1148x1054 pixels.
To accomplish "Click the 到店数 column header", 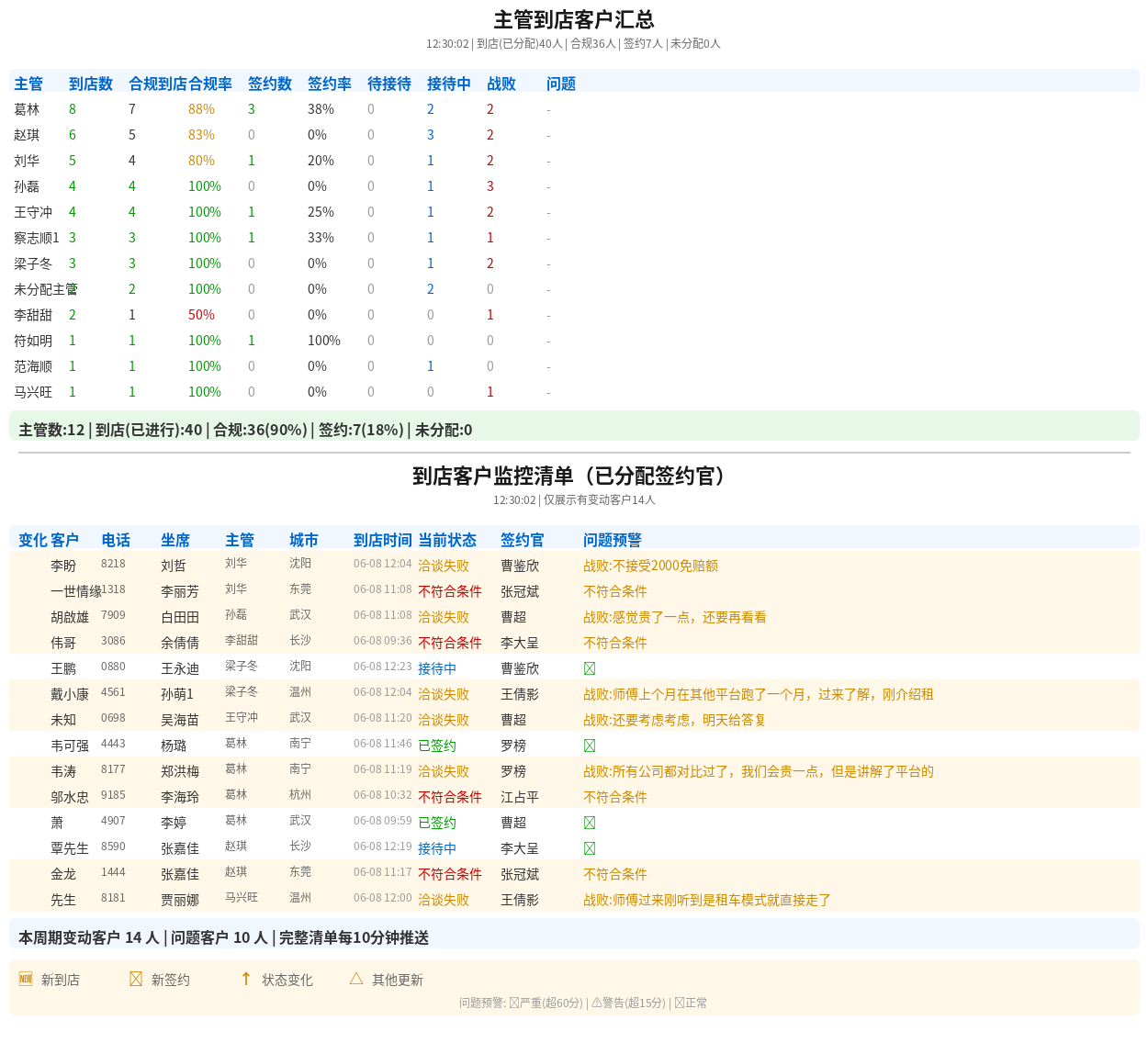I will tap(91, 84).
